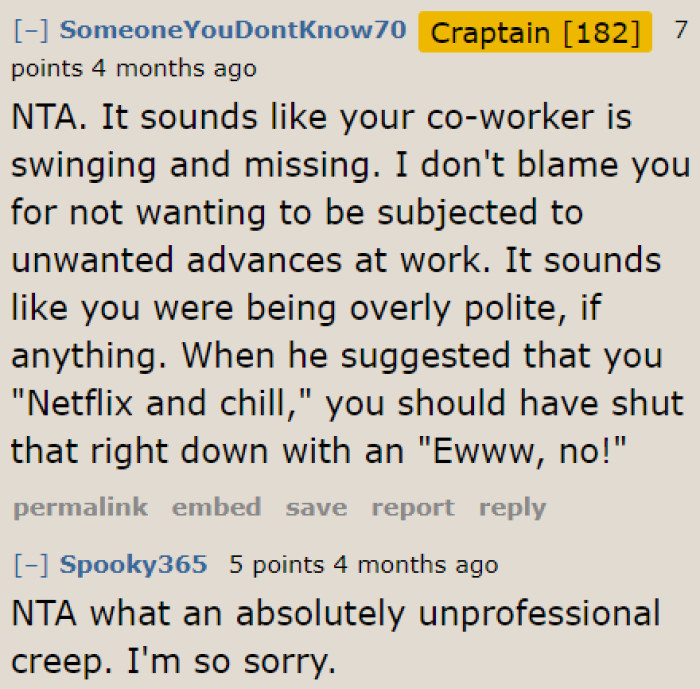Click Spooky365's '4 months ago' timestamp
Screen dimensions: 700x689
click(415, 565)
